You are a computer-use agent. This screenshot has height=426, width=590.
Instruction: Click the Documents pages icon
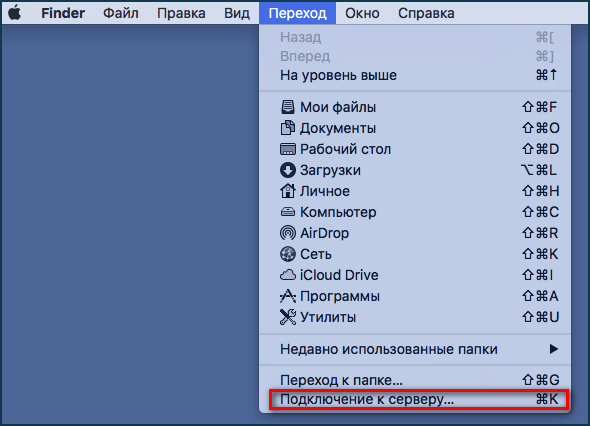[288, 128]
